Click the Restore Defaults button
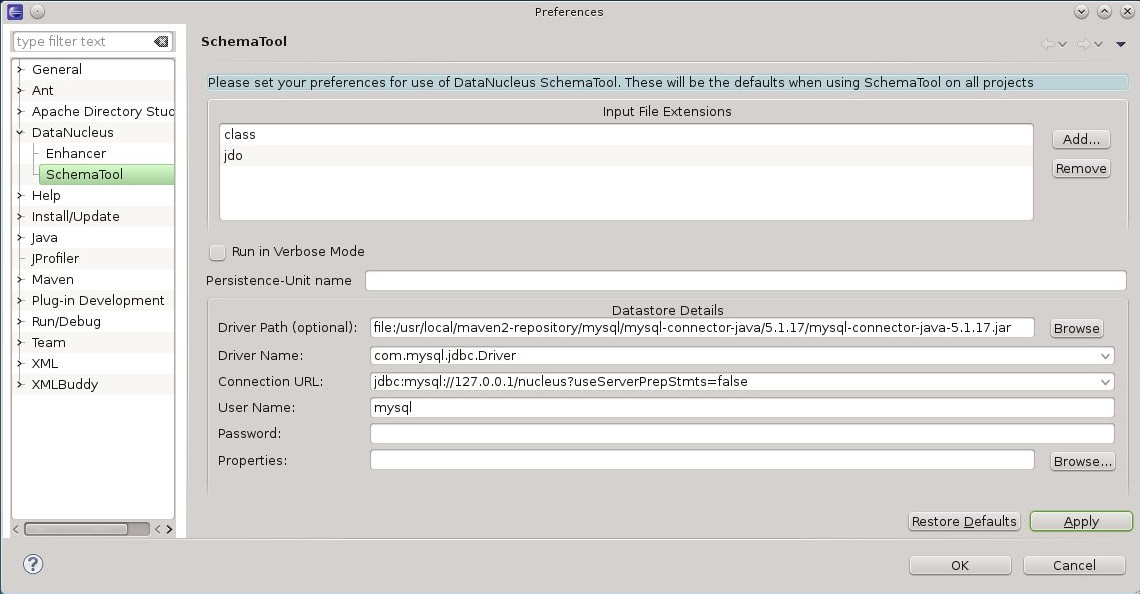Screen dimensions: 1140x594 [x=964, y=521]
